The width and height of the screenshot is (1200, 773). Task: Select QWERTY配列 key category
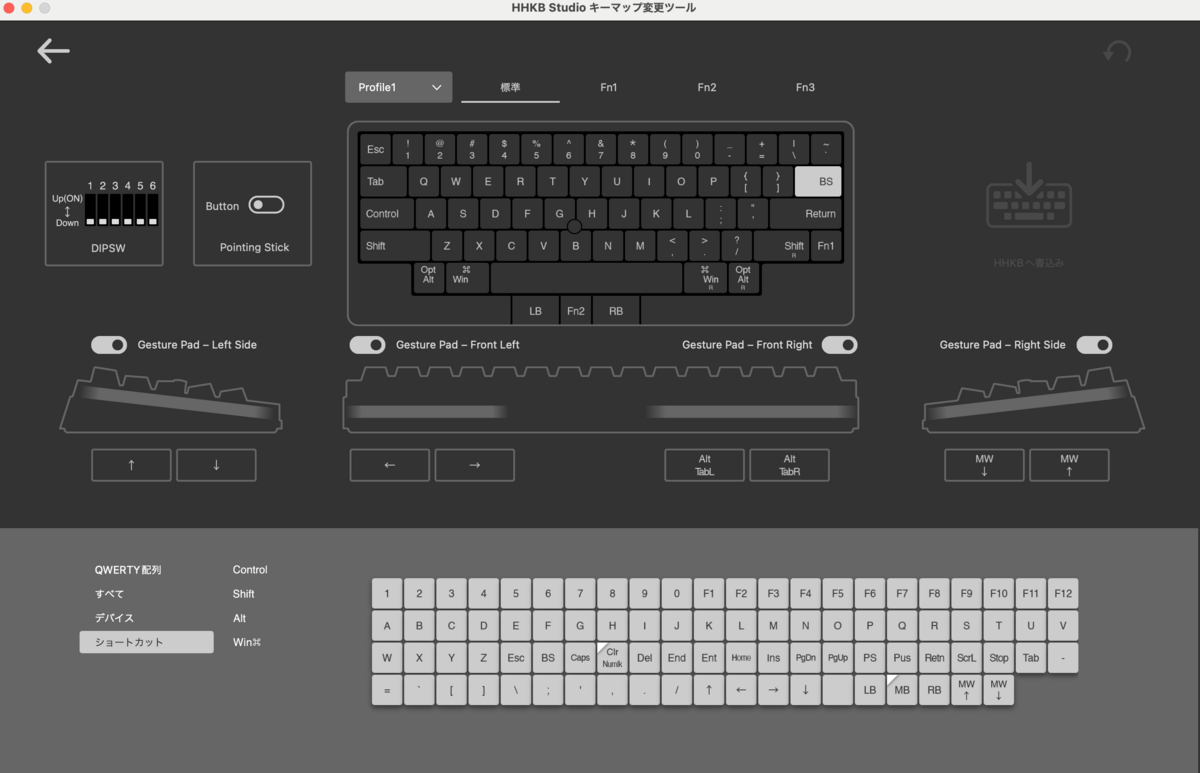click(x=128, y=570)
